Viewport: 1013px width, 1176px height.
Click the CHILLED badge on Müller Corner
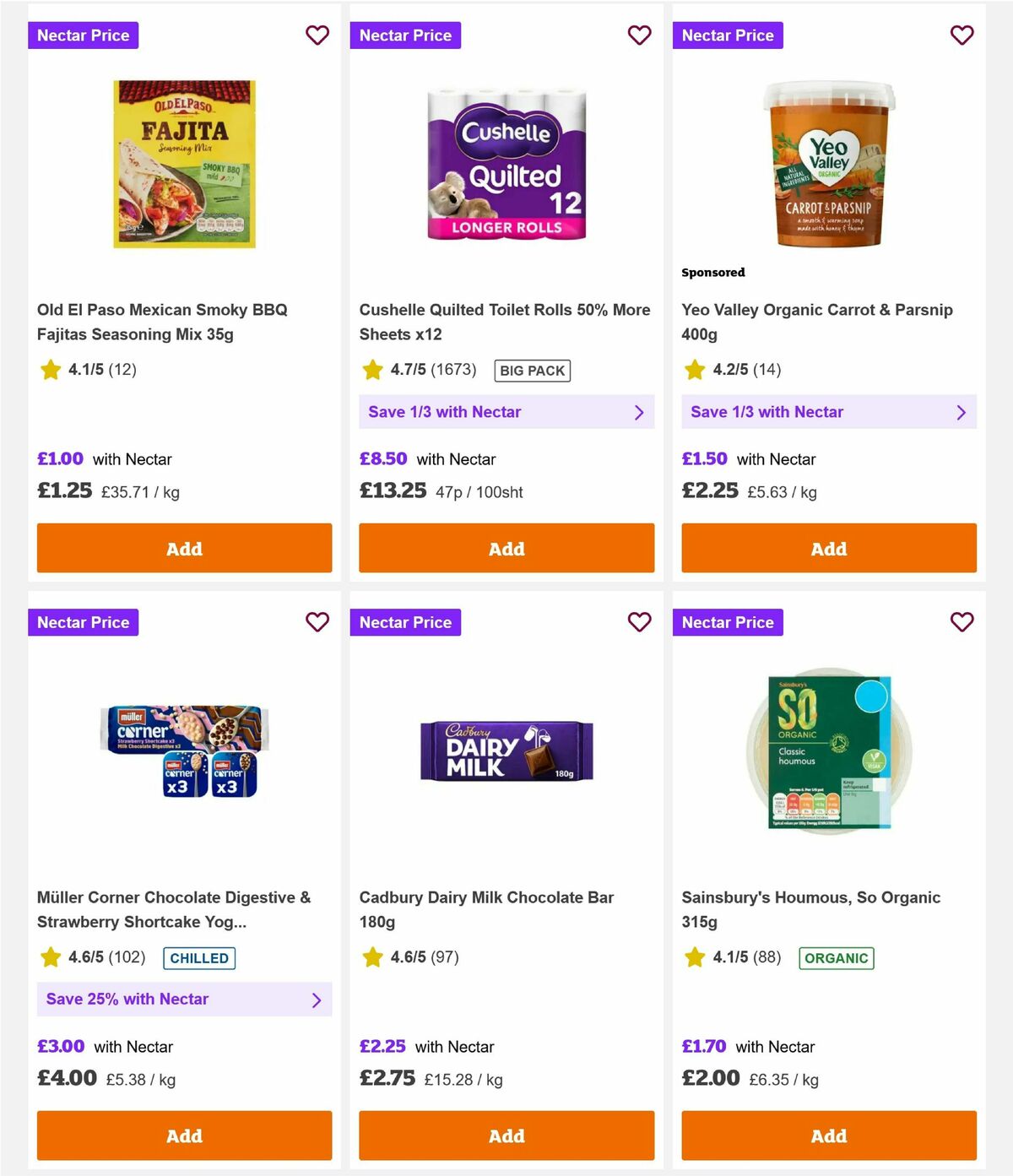point(199,958)
